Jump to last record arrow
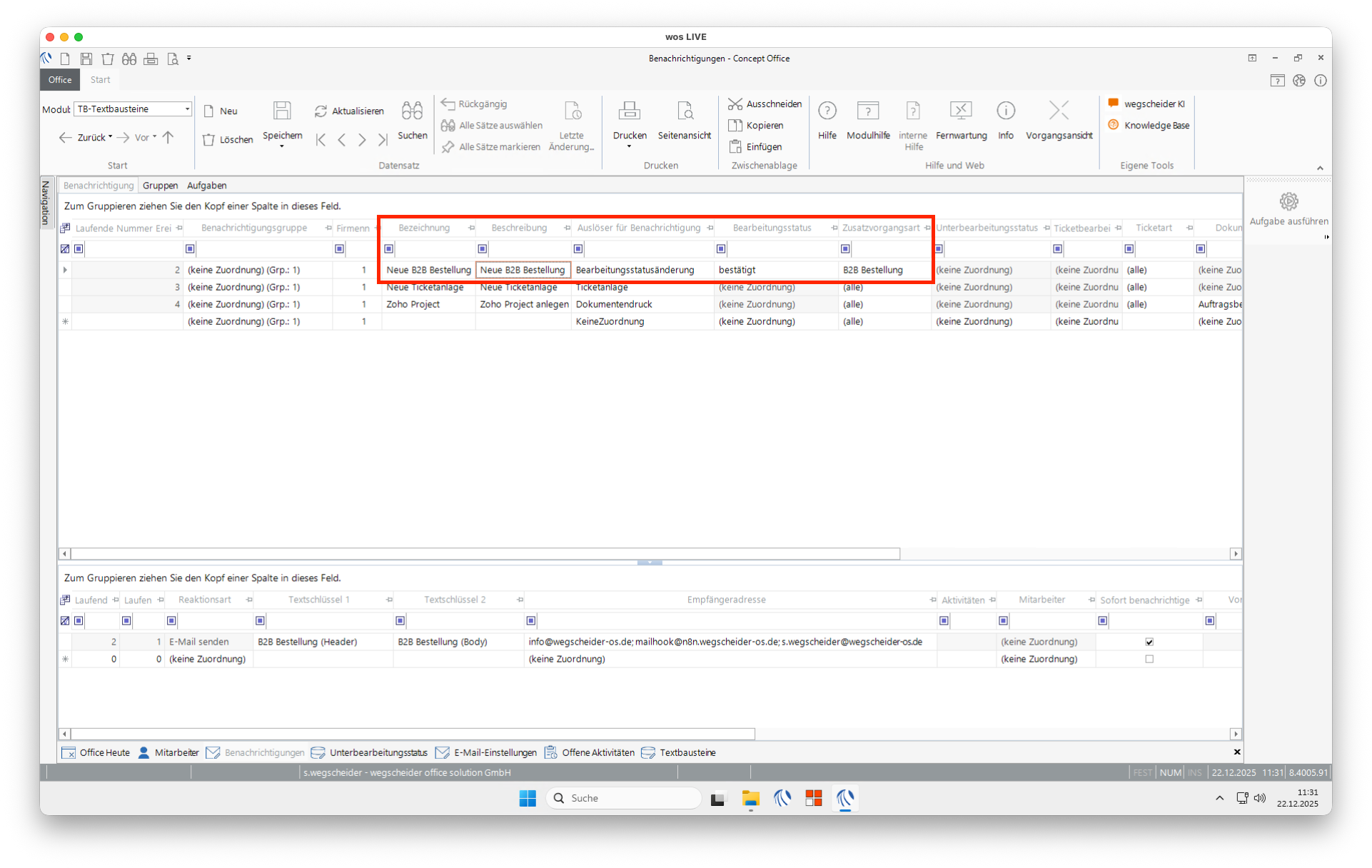Image resolution: width=1372 pixels, height=868 pixels. coord(383,140)
